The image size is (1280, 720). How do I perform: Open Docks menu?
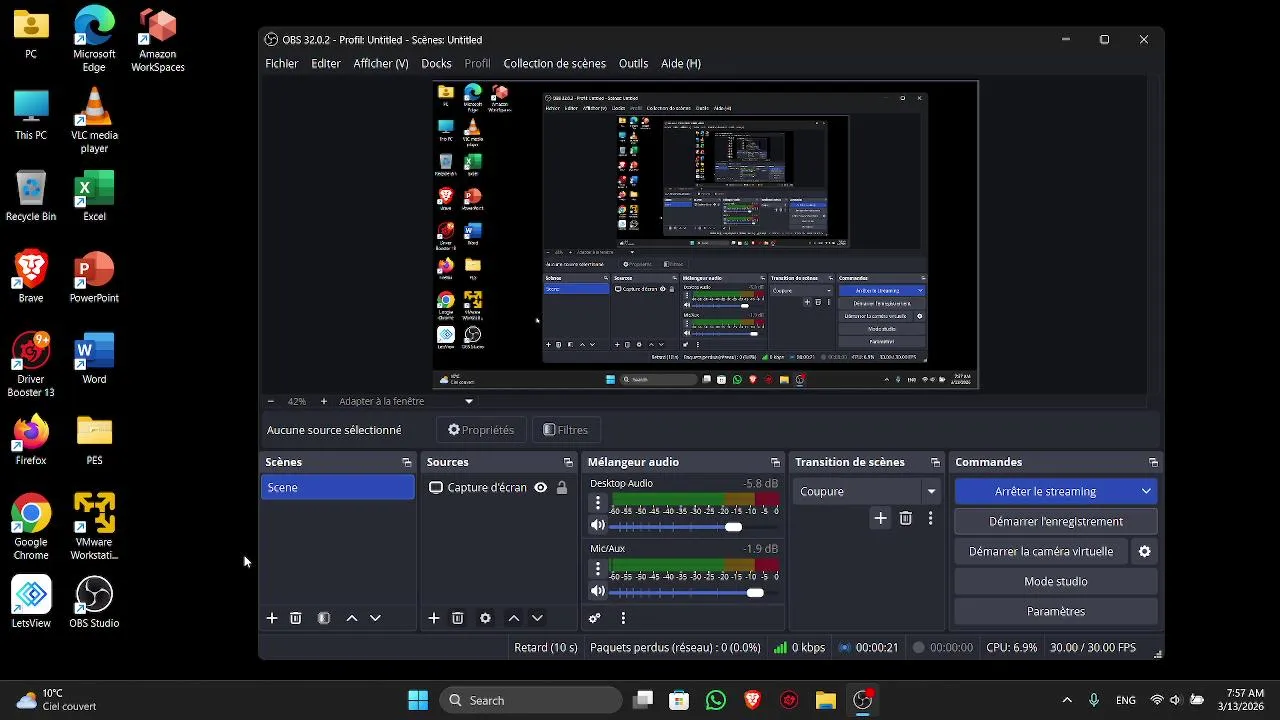click(436, 63)
